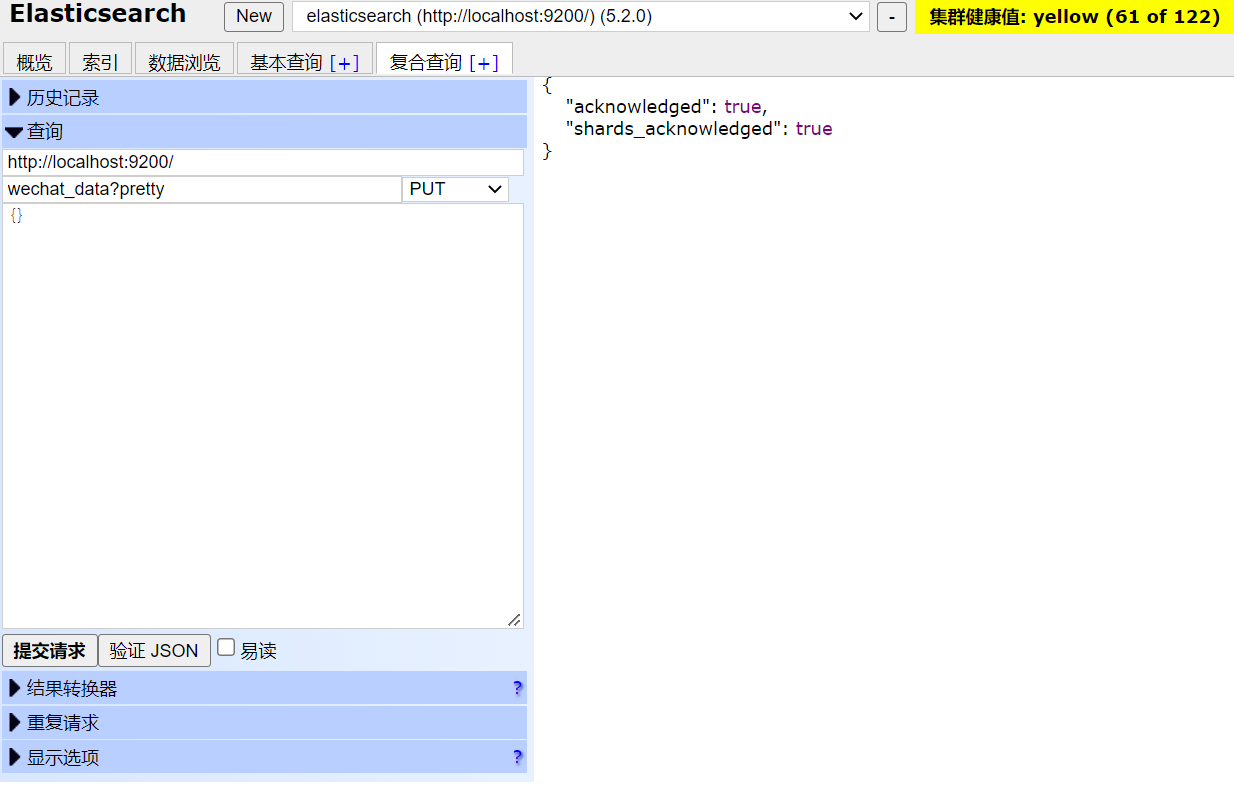Viewport: 1234px width, 786px height.
Task: Select the 复合查询 tab
Action: coord(426,62)
